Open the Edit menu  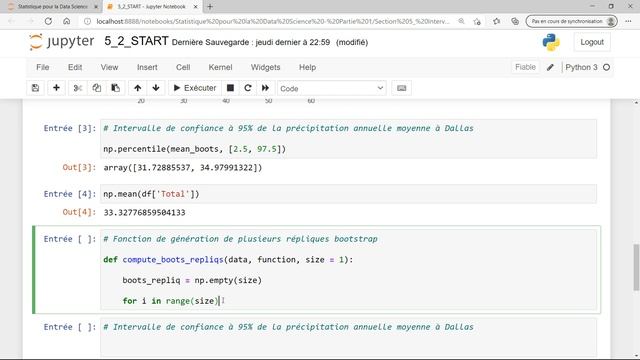75,67
